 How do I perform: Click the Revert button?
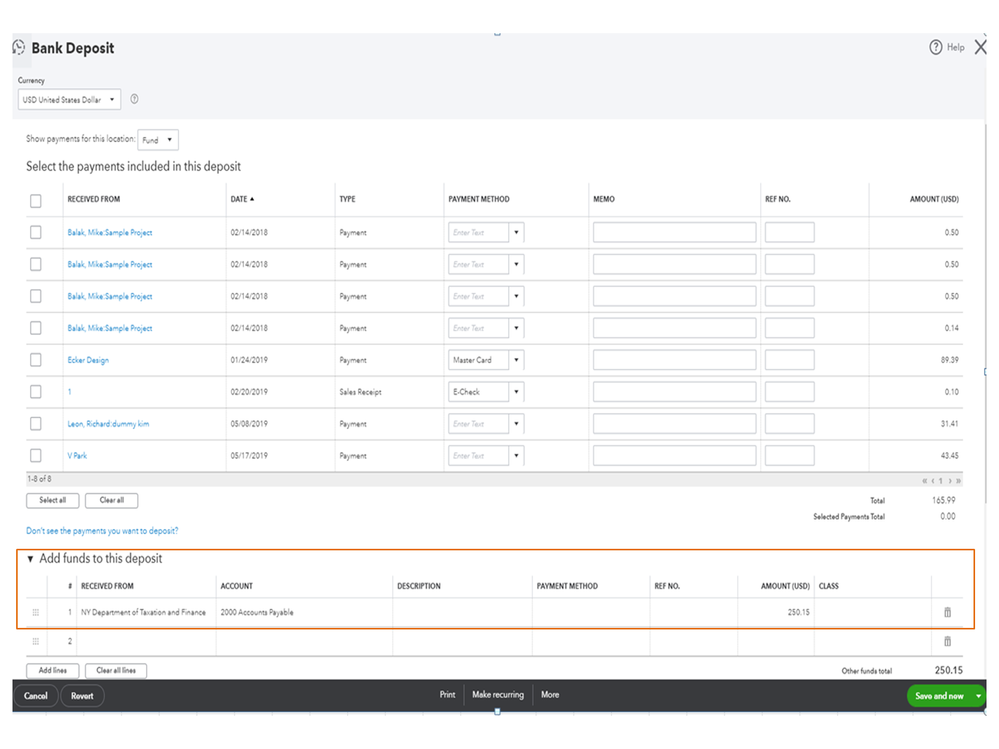[82, 696]
